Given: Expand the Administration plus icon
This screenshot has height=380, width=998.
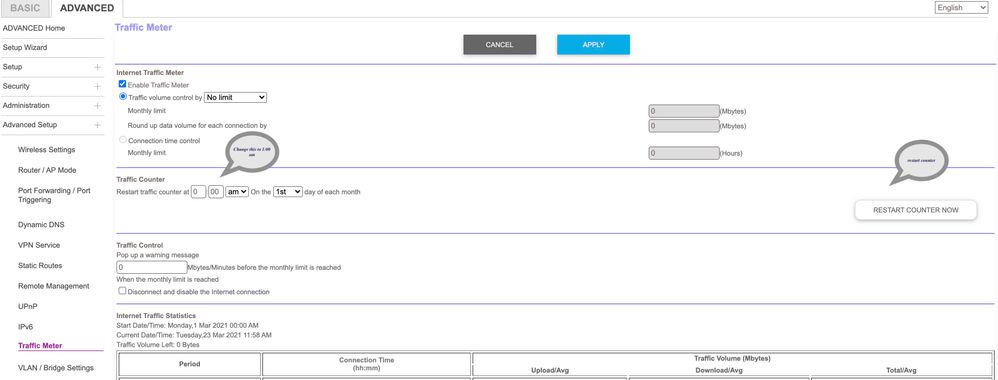Looking at the screenshot, I should click(97, 106).
